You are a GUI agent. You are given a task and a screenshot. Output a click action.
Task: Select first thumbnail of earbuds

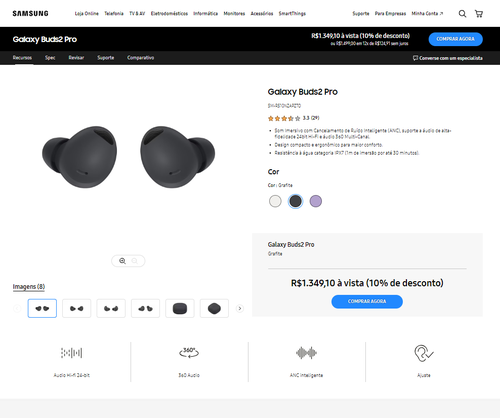[x=42, y=308]
